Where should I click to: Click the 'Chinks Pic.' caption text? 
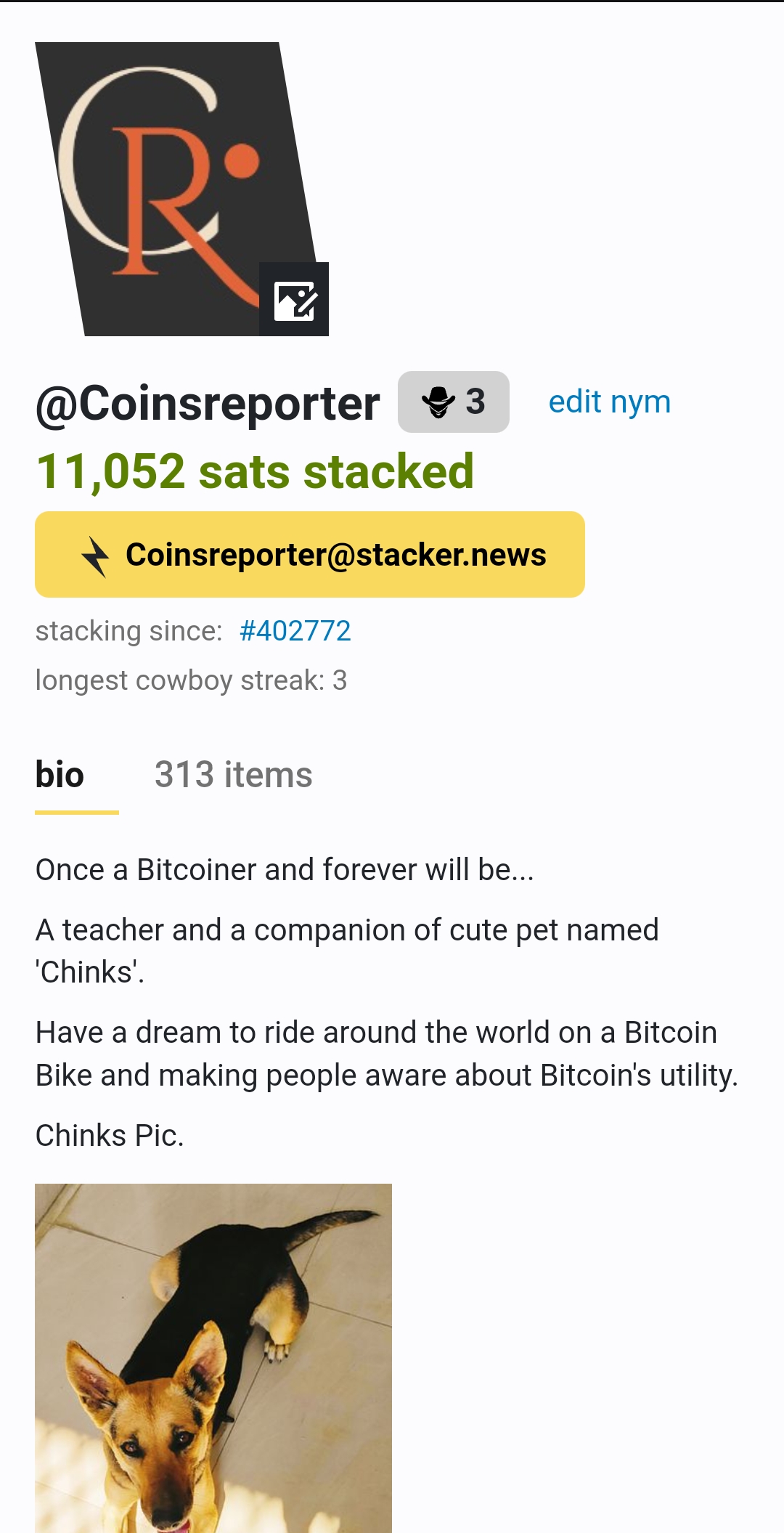click(110, 1136)
